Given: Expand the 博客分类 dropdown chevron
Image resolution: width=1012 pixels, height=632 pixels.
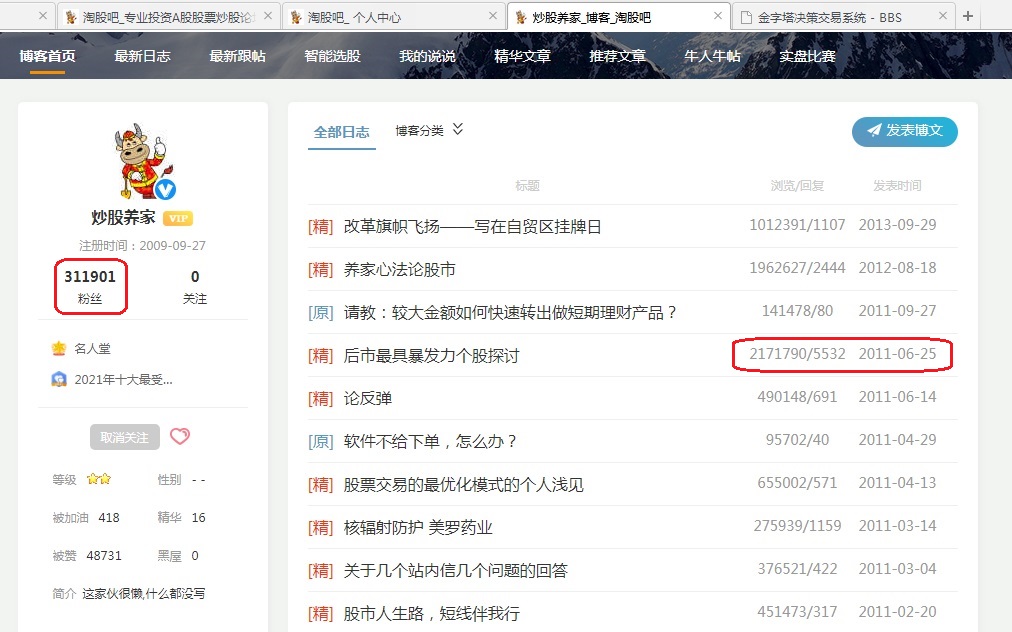Looking at the screenshot, I should 458,129.
